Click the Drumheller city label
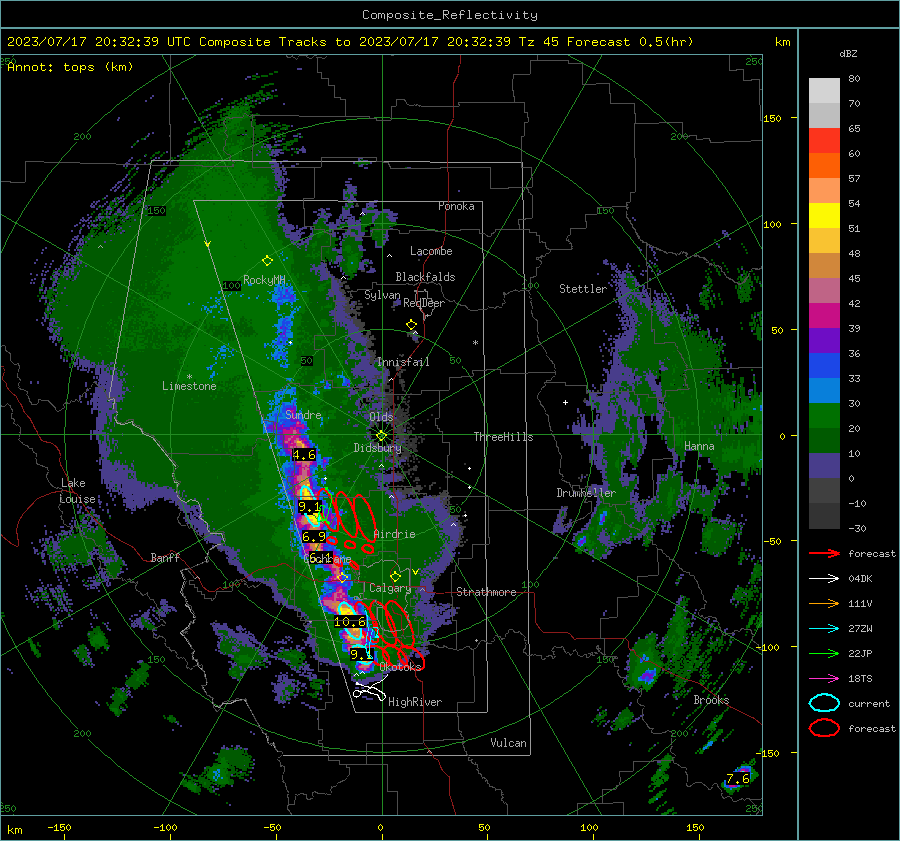This screenshot has width=900, height=841. pyautogui.click(x=586, y=493)
